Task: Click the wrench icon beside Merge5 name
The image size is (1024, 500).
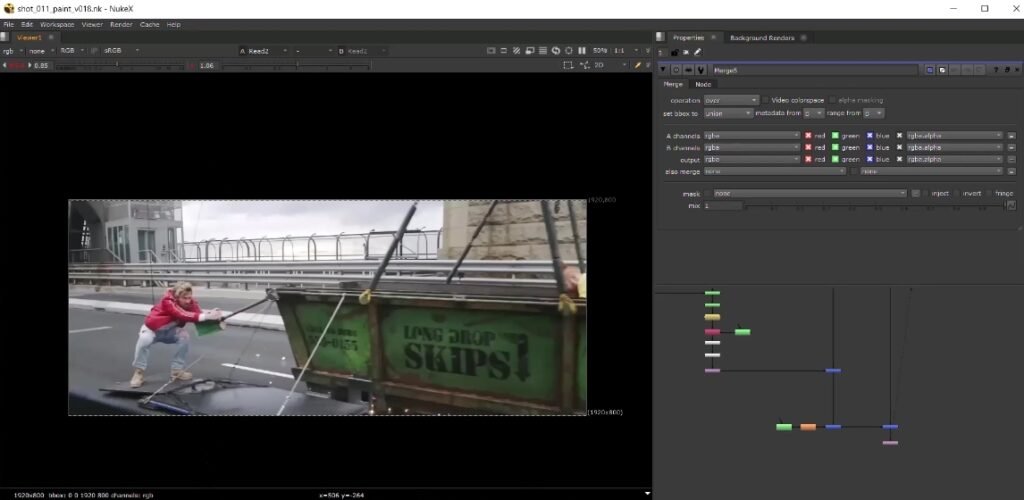Action: [x=701, y=69]
